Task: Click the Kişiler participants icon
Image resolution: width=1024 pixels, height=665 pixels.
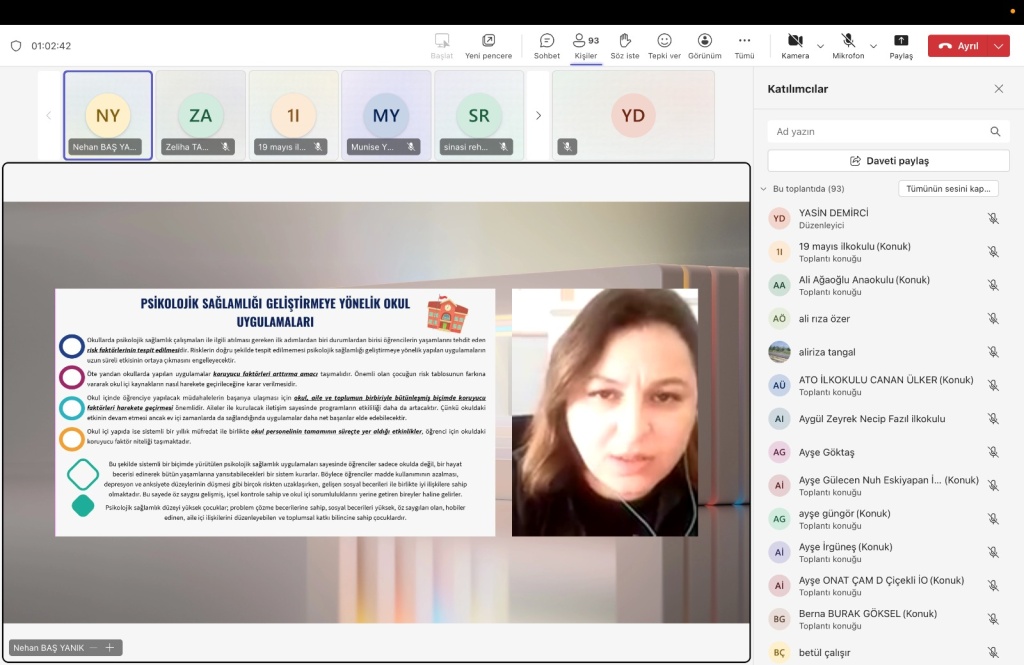Action: 585,45
